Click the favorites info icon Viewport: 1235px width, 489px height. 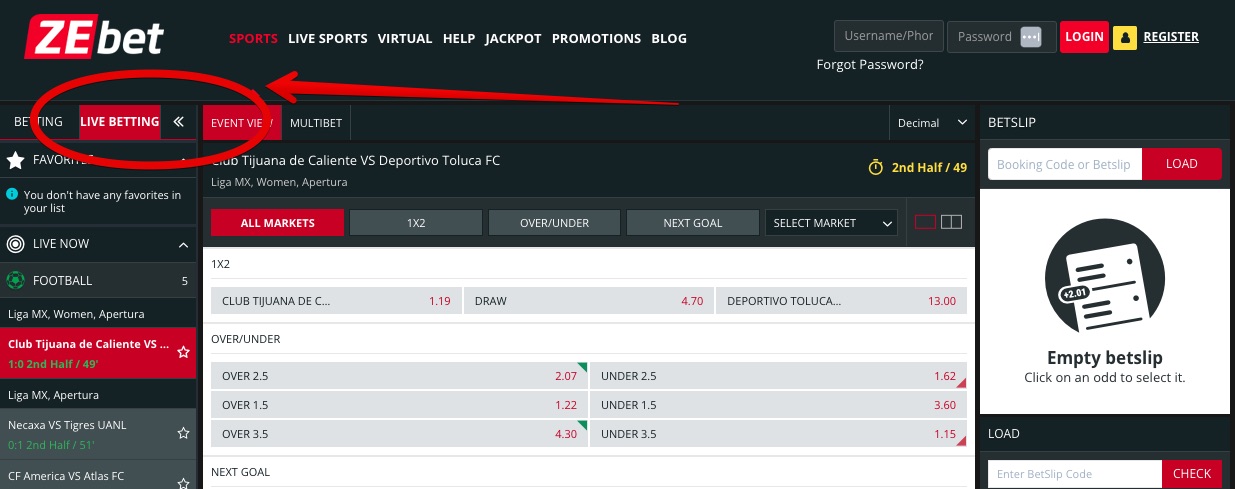click(12, 195)
